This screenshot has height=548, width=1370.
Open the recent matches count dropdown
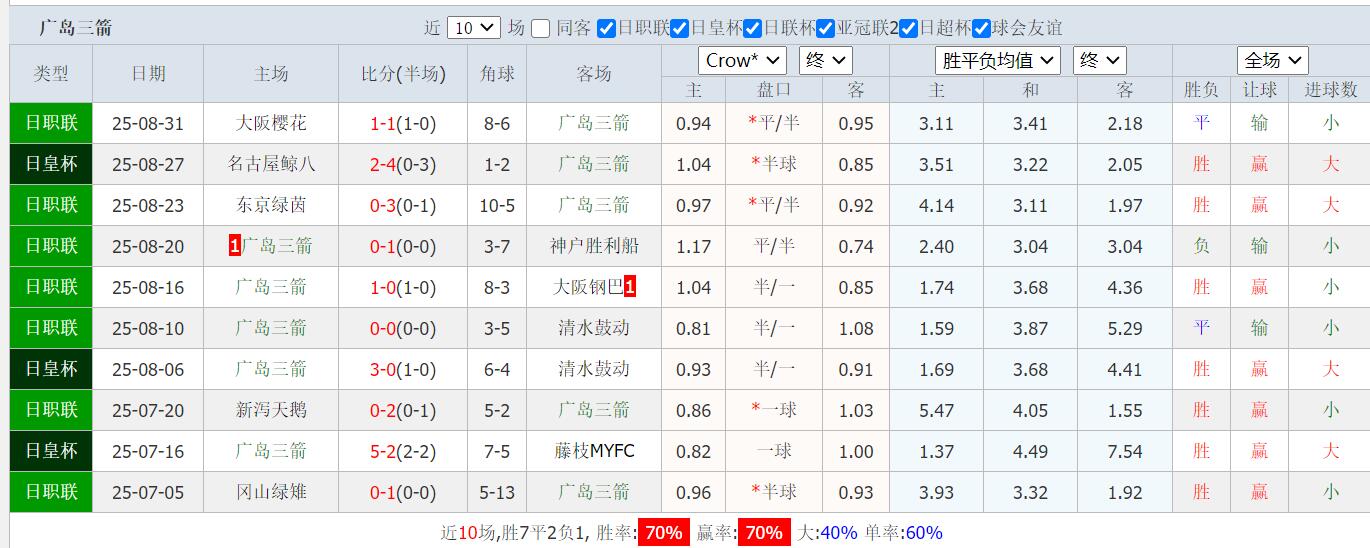click(473, 28)
